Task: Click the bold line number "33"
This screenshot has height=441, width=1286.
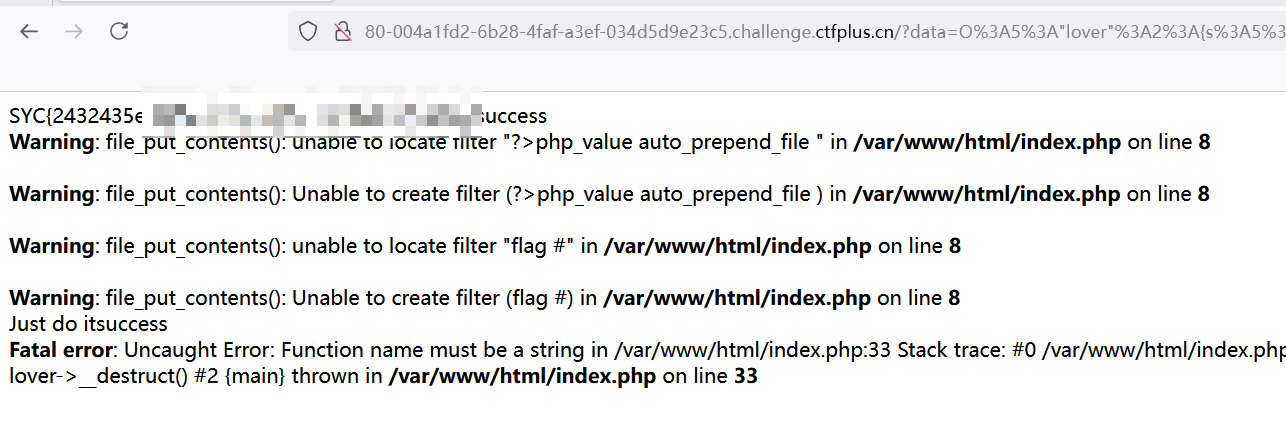Action: 746,377
